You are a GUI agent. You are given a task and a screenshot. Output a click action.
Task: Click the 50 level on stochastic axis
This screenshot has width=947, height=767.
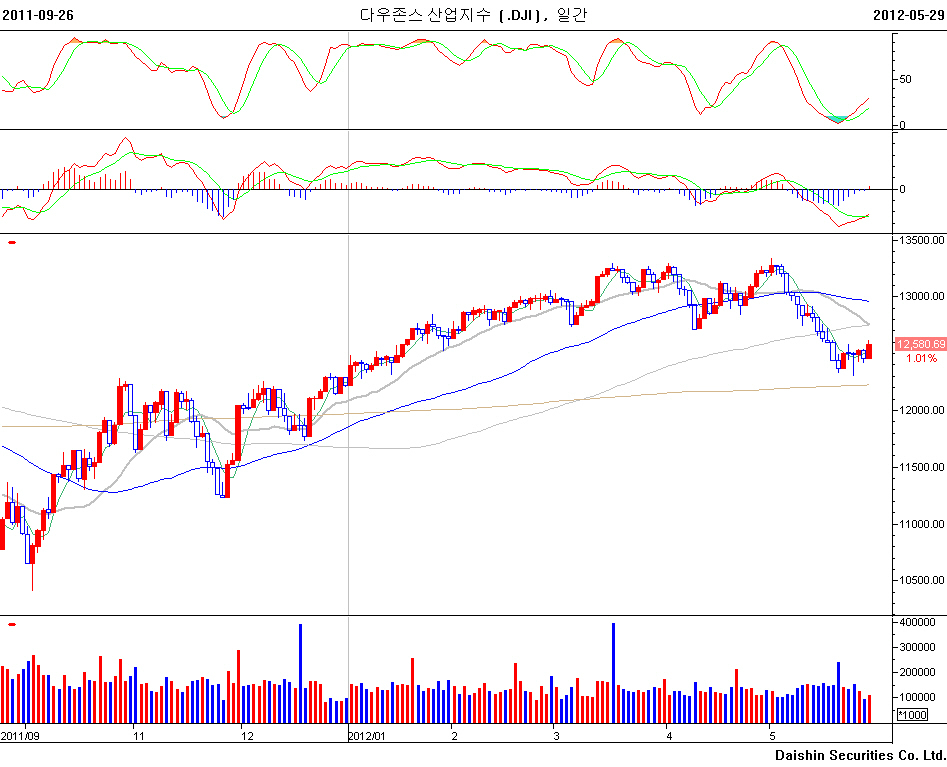click(x=905, y=78)
